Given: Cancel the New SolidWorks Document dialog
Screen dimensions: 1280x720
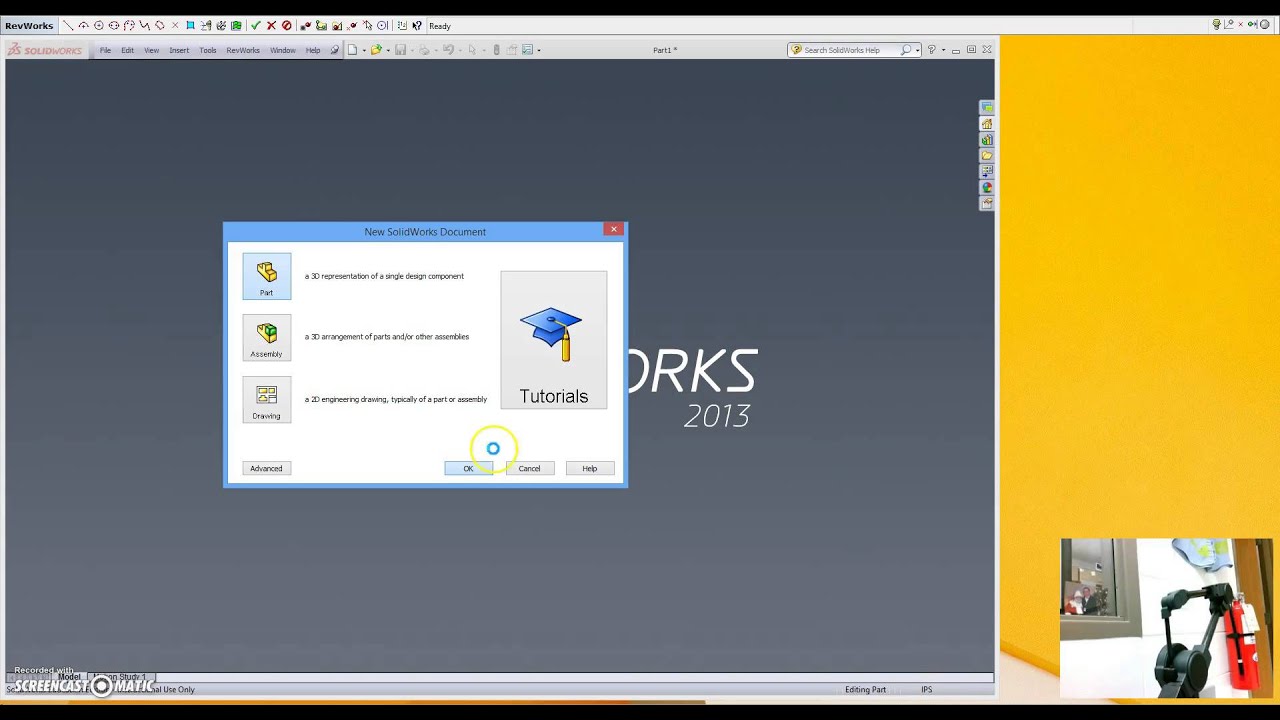Looking at the screenshot, I should tap(529, 468).
